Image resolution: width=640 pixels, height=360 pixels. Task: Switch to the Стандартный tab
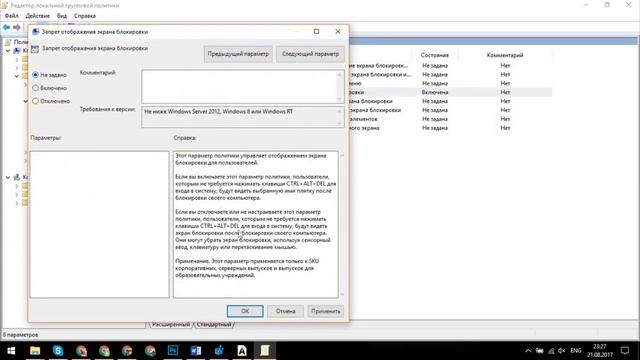point(214,324)
